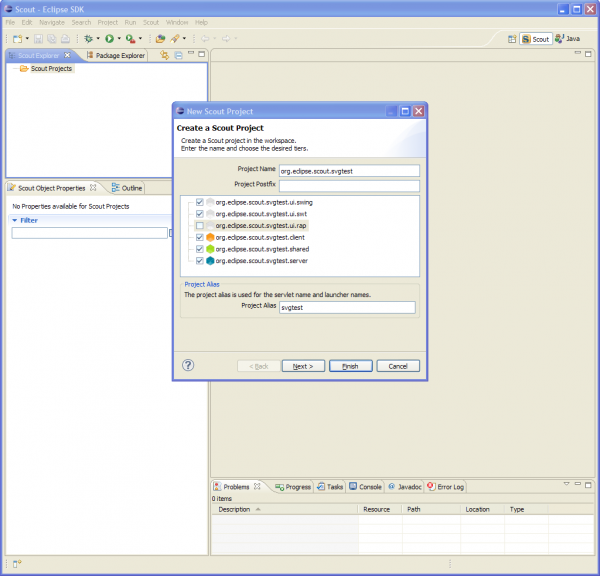
Task: Click the Debug bug icon
Action: (x=88, y=39)
